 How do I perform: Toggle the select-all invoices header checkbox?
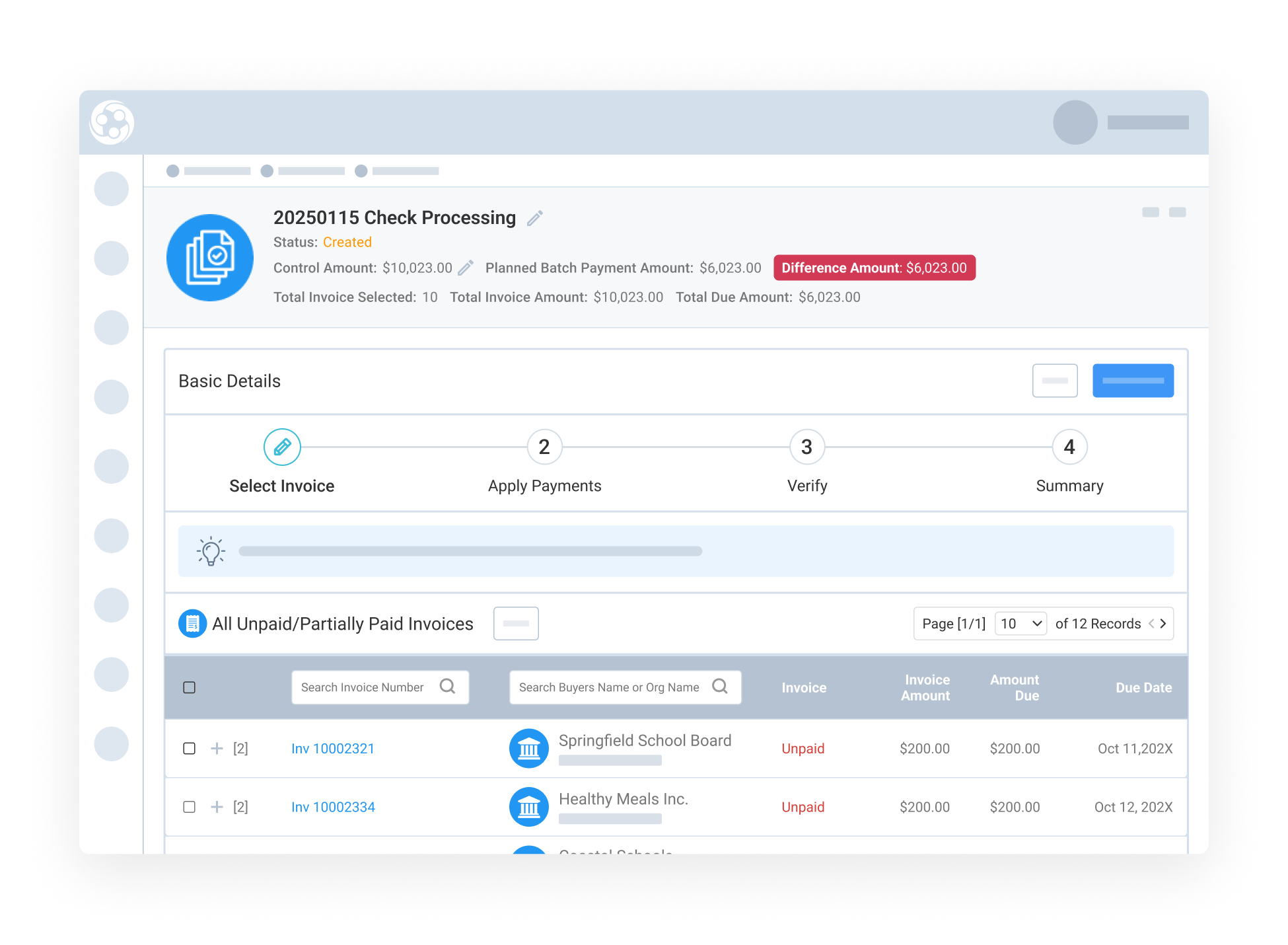tap(190, 687)
